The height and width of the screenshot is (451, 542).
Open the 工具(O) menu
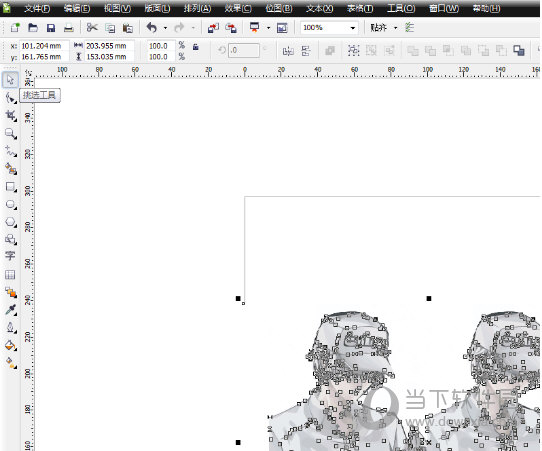[401, 8]
